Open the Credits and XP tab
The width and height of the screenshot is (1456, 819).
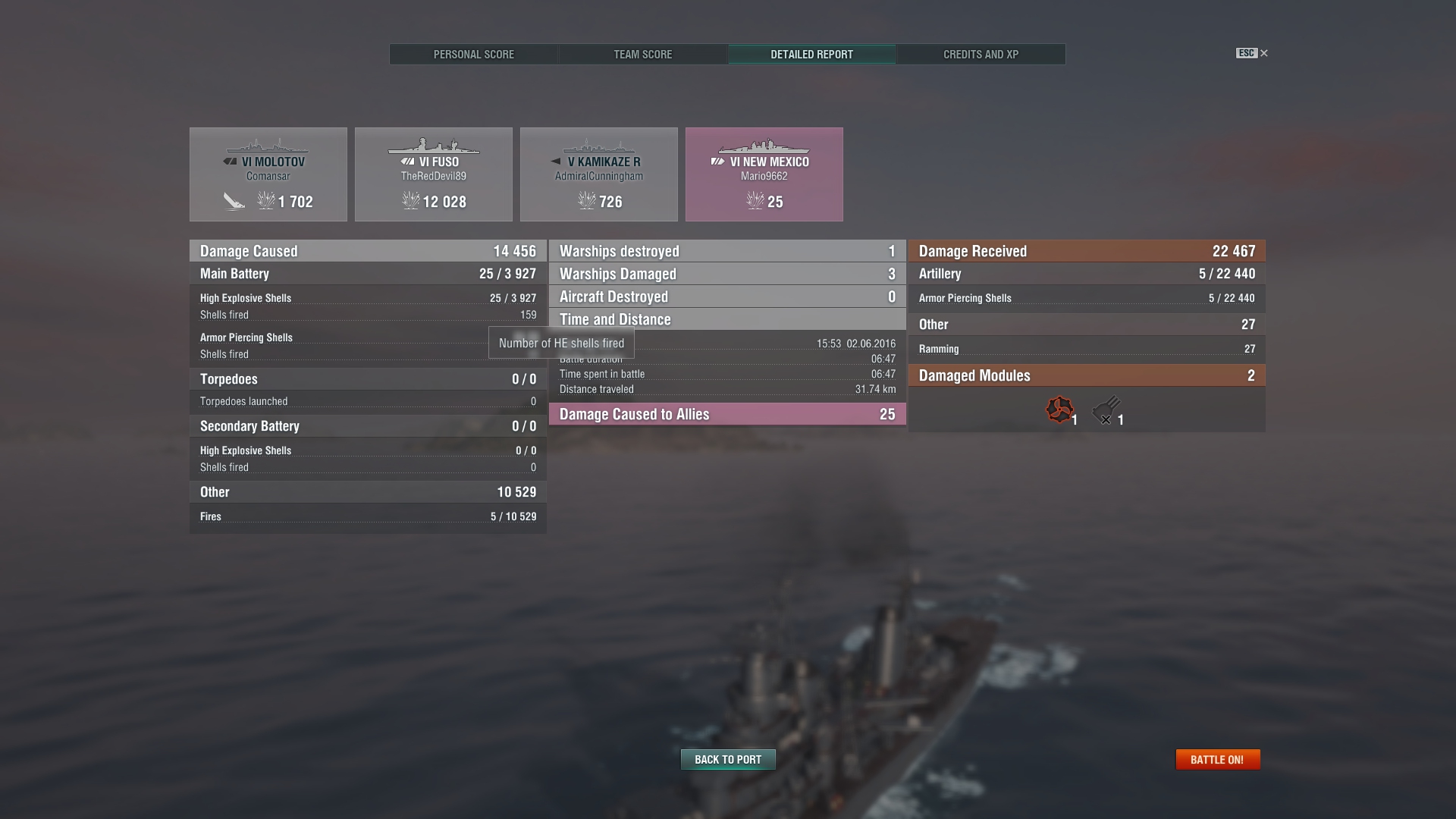click(981, 55)
